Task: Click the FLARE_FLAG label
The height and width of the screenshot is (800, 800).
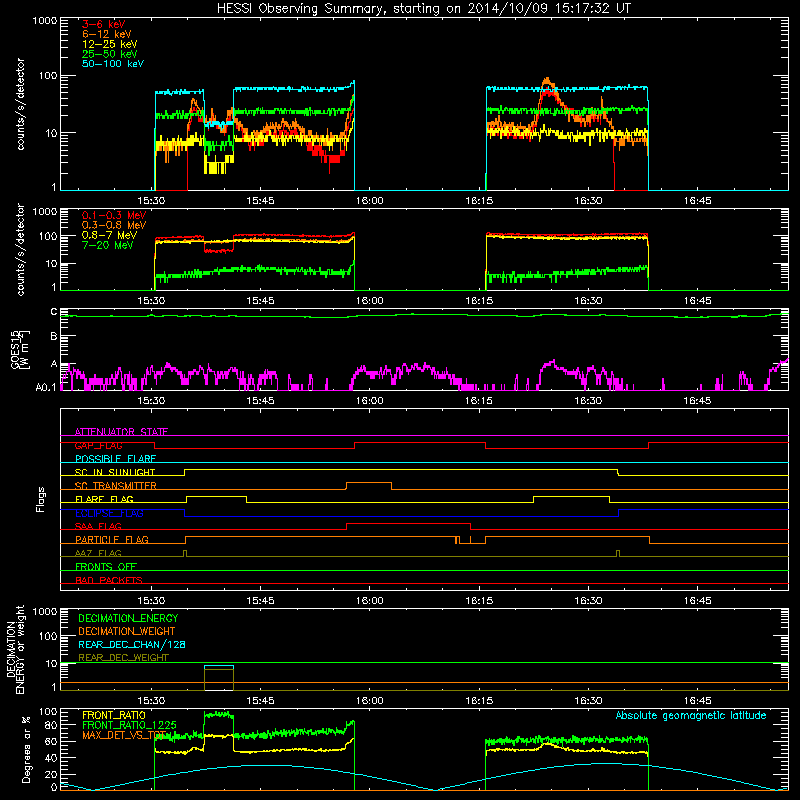Action: tap(104, 499)
